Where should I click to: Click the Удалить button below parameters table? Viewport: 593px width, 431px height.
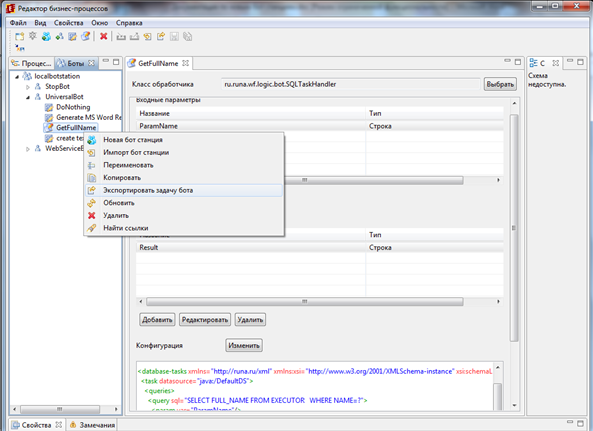(x=250, y=320)
